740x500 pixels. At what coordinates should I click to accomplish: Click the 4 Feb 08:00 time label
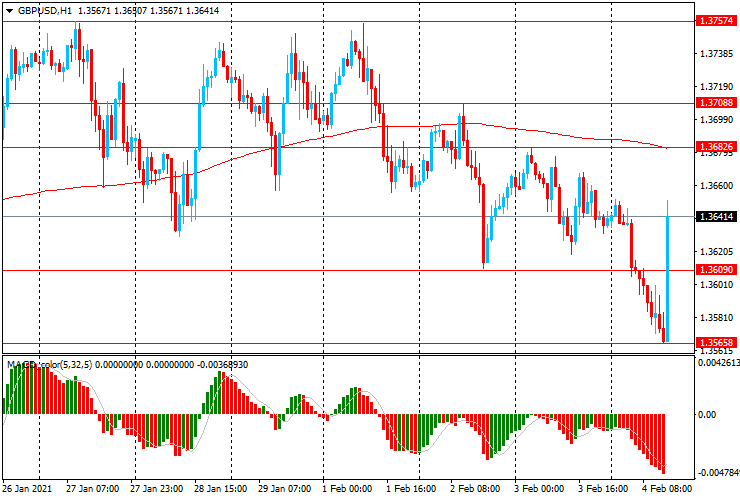(666, 490)
